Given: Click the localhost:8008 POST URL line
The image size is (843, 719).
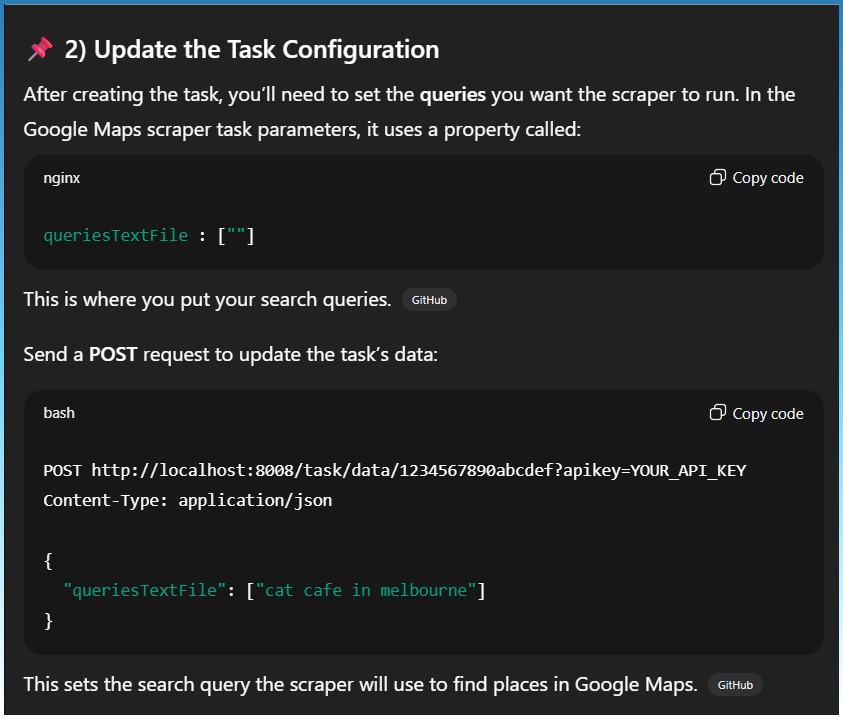Looking at the screenshot, I should 395,470.
